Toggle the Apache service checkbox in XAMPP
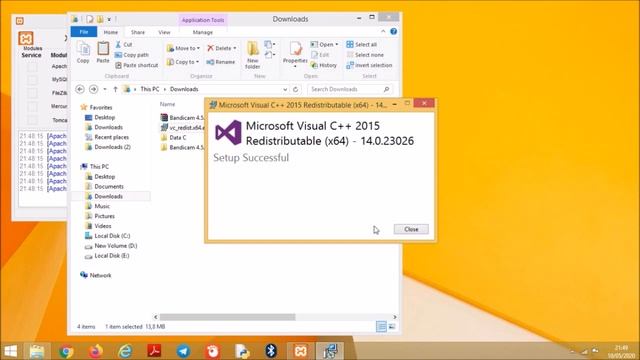640x360 pixels. 32,67
